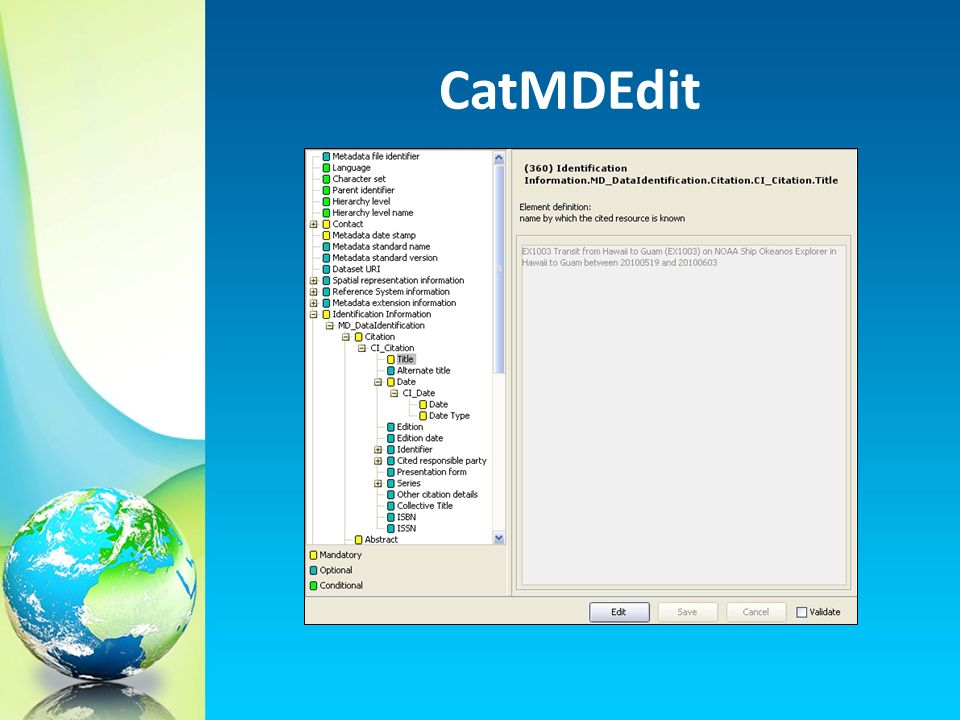Click the teal icon beside Spatial representation information
This screenshot has height=720, width=960.
pyautogui.click(x=326, y=280)
